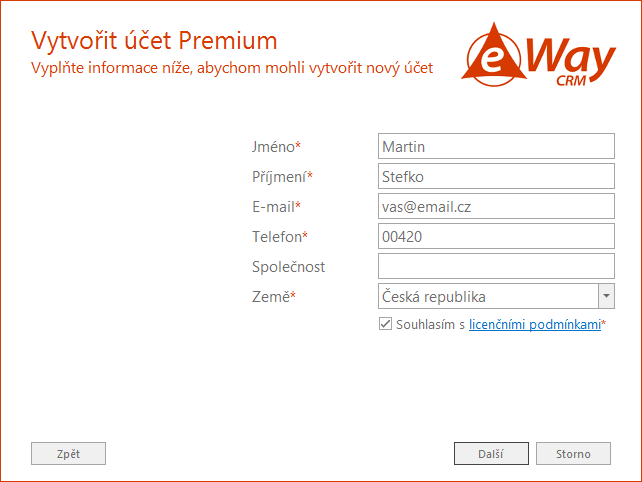
Task: Go back with the Zpět button
Action: [x=68, y=453]
